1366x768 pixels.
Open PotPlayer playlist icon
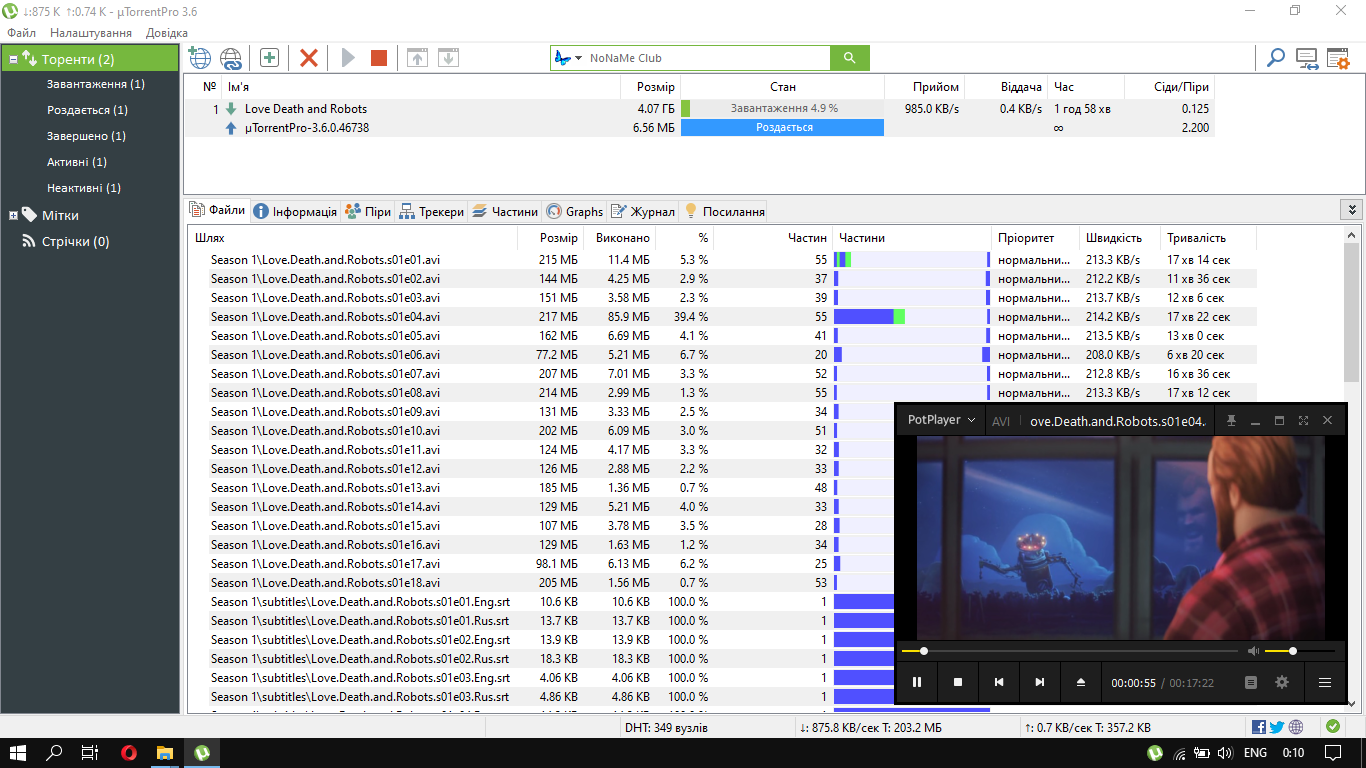pyautogui.click(x=1251, y=682)
